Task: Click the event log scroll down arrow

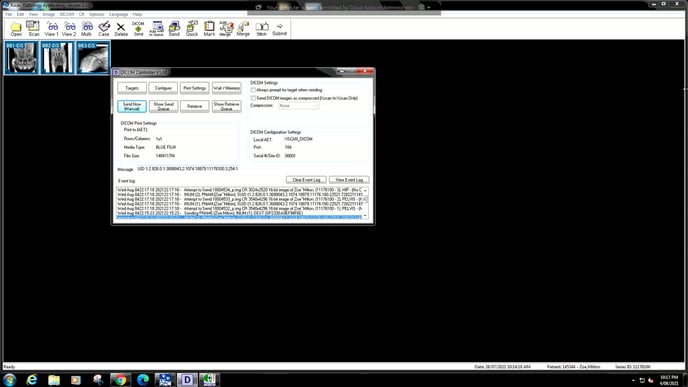Action: 366,216
